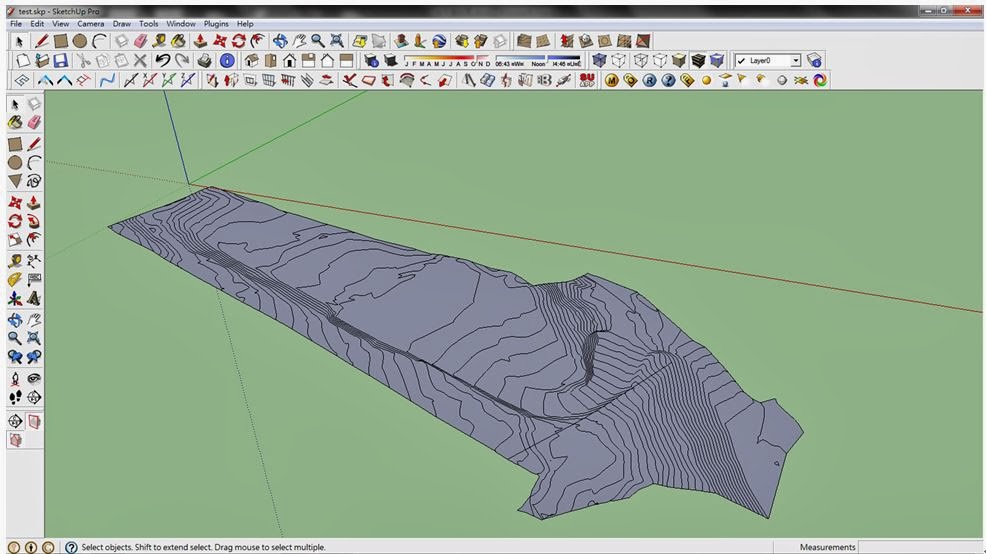Enable Wireframe face style
Screen dimensions: 986x554
[641, 60]
